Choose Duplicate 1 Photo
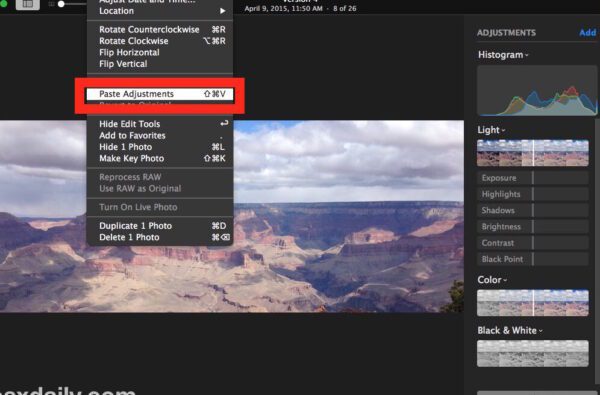This screenshot has width=600, height=395. 160,226
